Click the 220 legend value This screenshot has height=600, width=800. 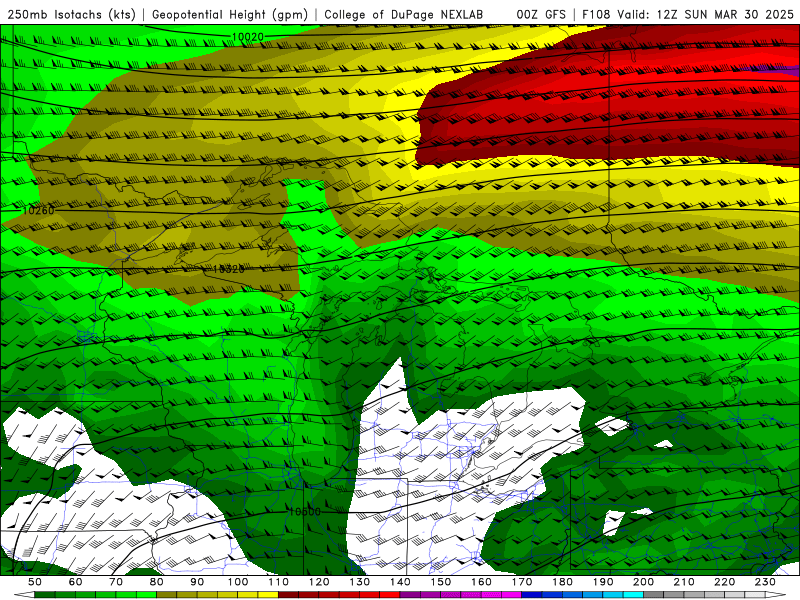pyautogui.click(x=724, y=582)
